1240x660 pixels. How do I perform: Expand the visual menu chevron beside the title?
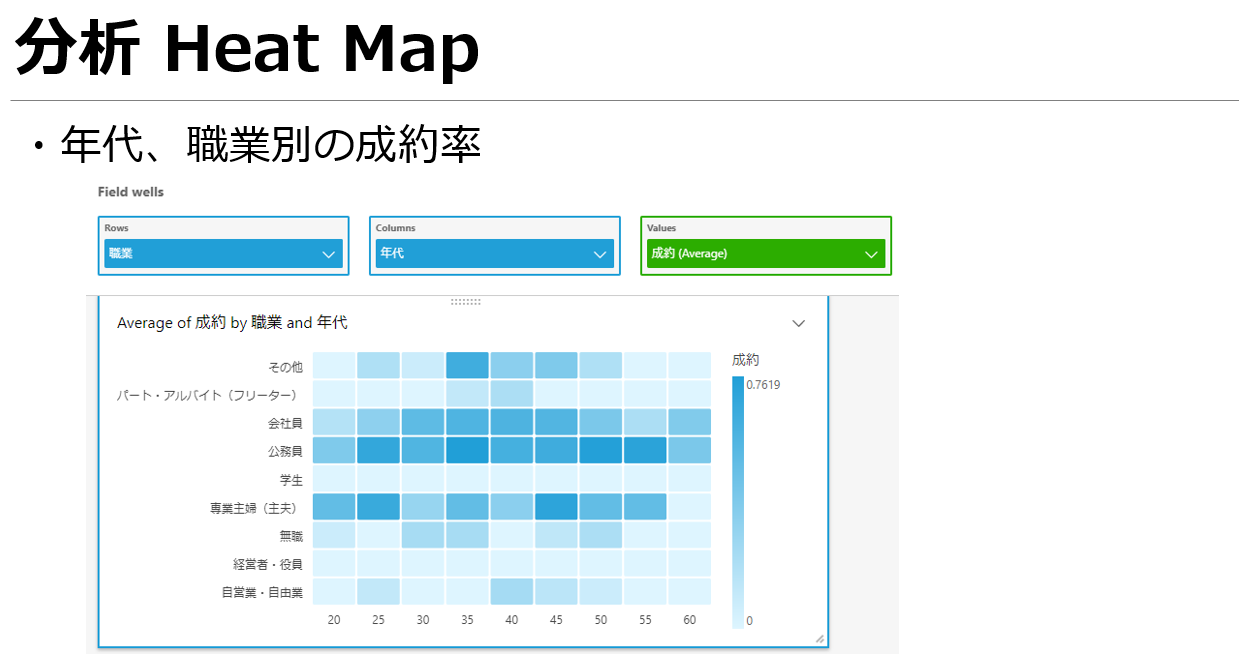[x=799, y=323]
